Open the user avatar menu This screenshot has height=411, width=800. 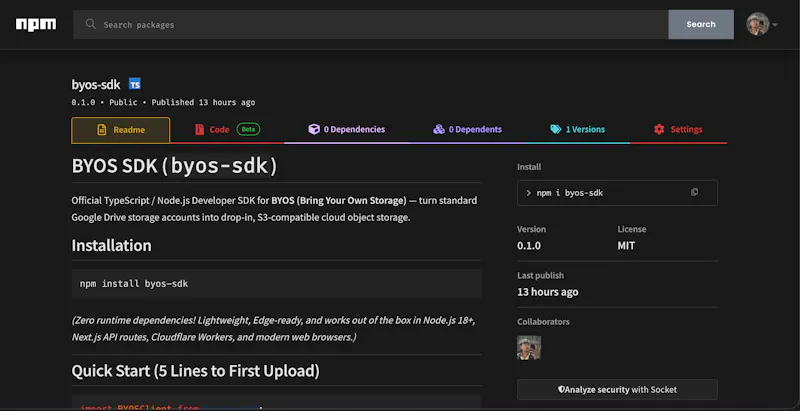[758, 24]
